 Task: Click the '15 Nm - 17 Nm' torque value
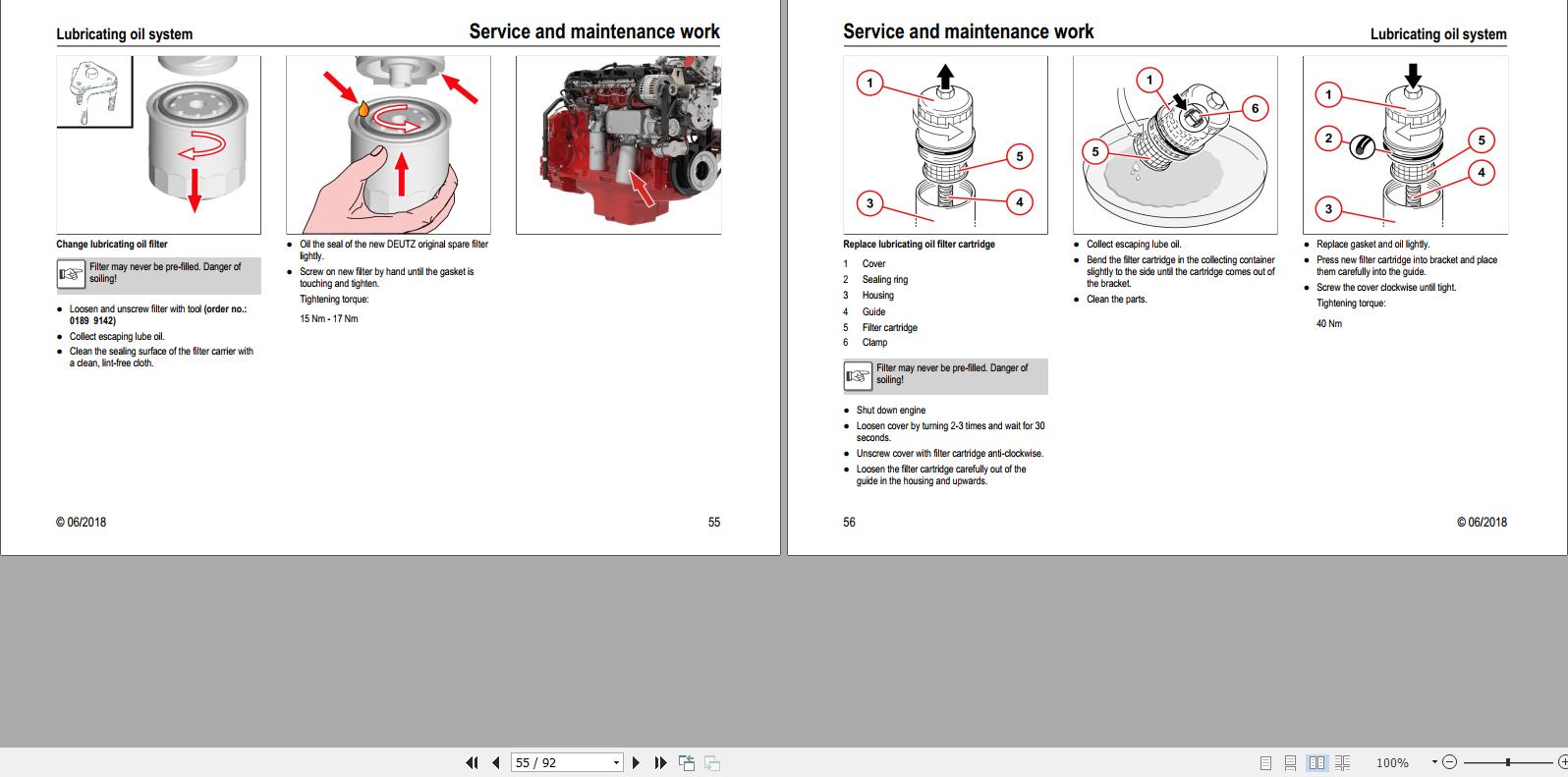329,319
